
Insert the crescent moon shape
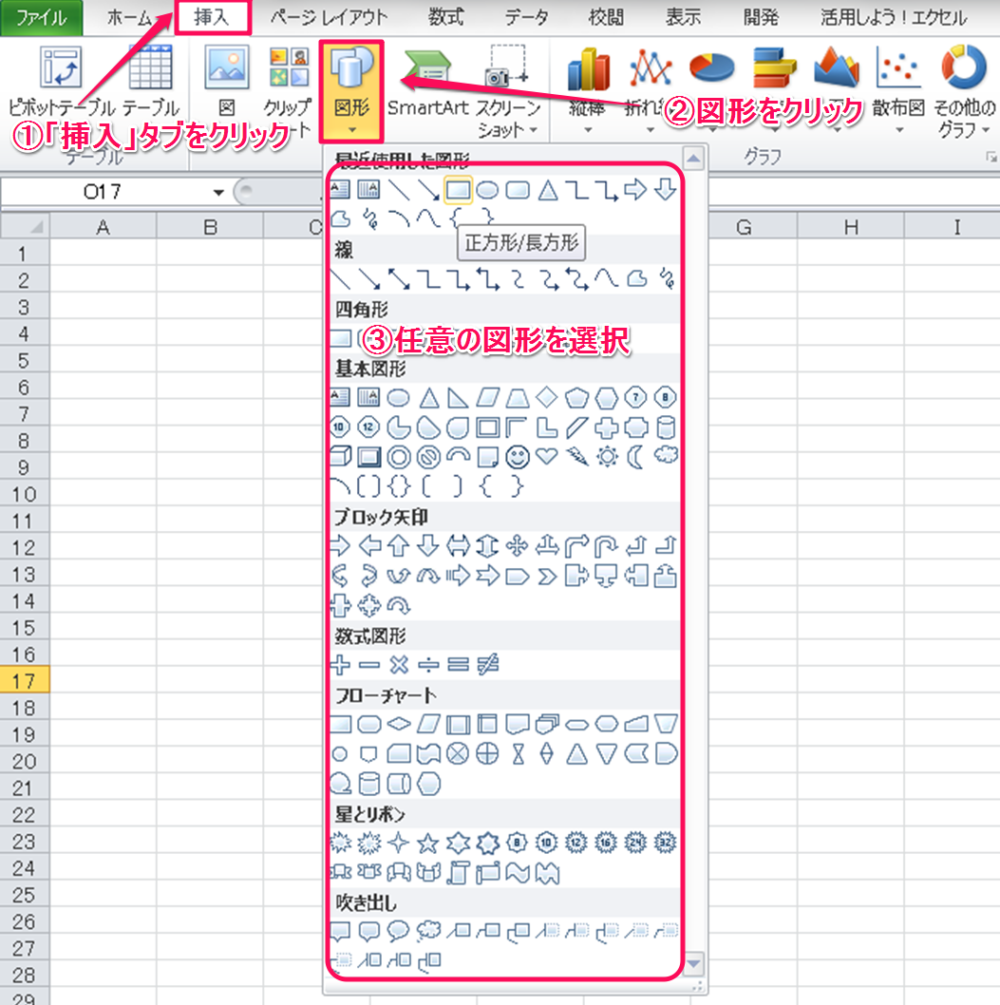click(636, 457)
